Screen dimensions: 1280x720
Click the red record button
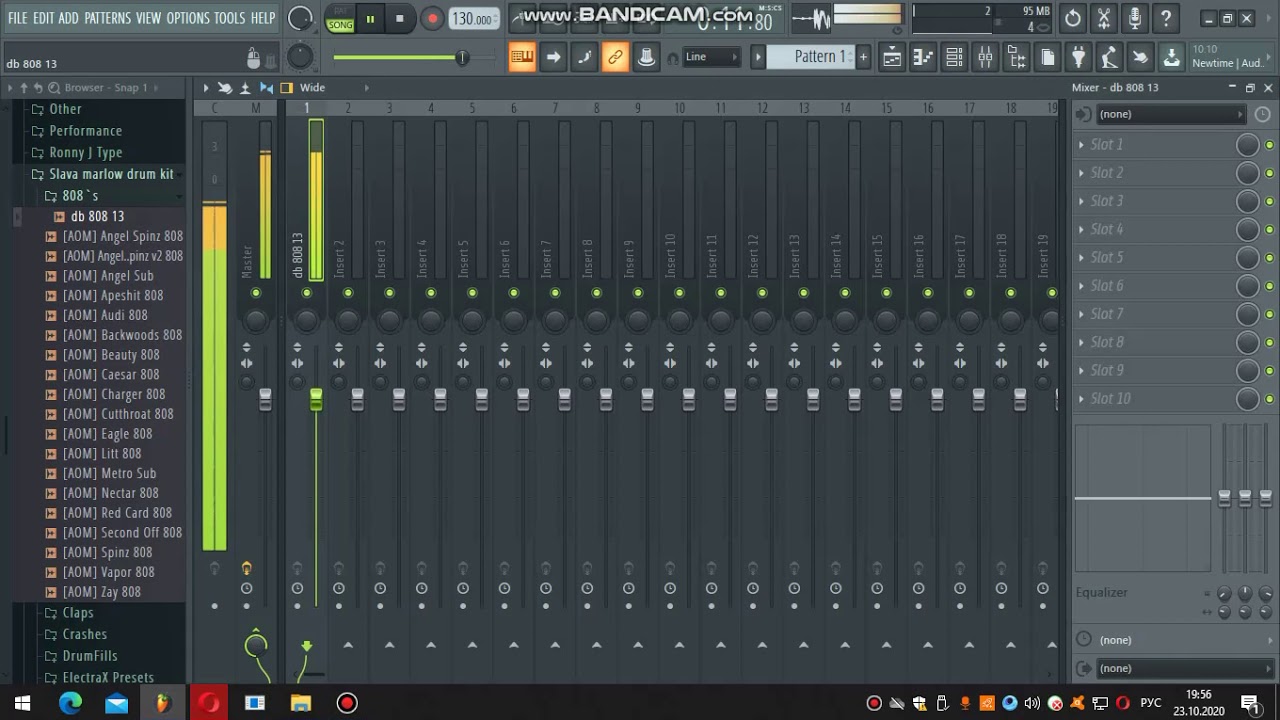click(432, 18)
